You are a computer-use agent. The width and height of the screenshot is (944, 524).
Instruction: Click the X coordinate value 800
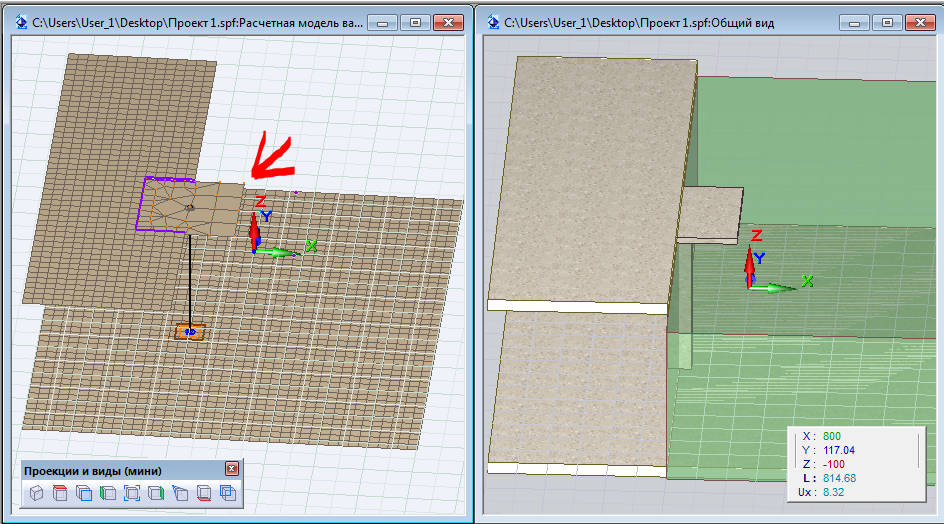click(832, 436)
